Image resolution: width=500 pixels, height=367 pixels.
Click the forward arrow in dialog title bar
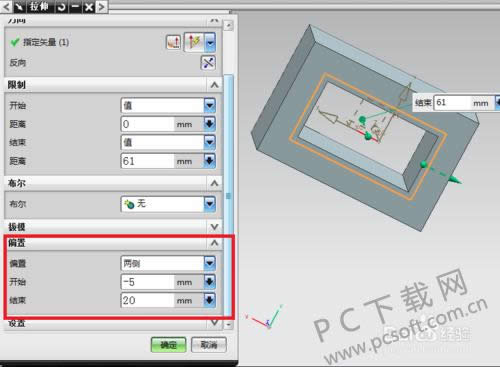point(102,7)
